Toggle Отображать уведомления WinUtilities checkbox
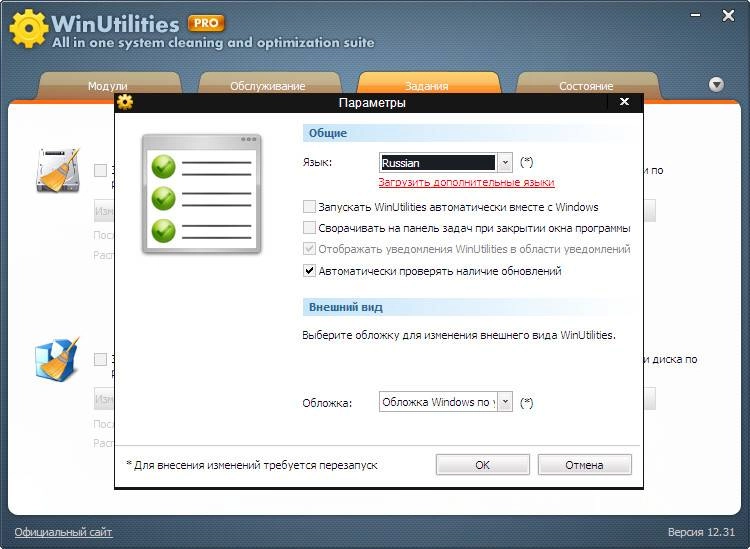The height and width of the screenshot is (549, 750). pyautogui.click(x=309, y=249)
